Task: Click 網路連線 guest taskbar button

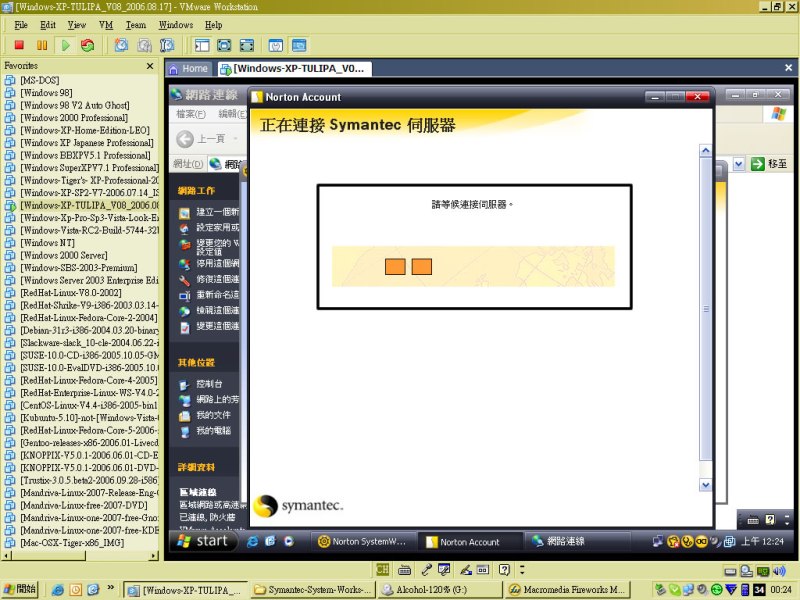Action: pos(577,542)
